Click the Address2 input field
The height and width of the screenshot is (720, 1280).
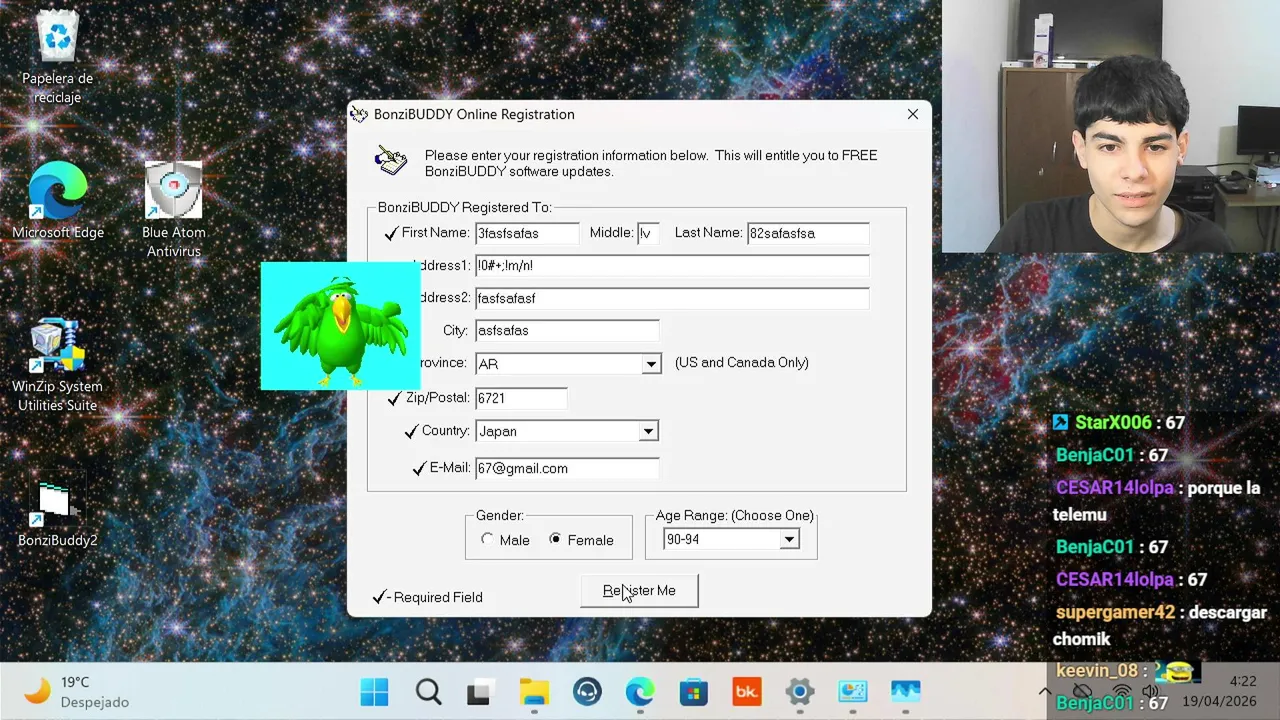click(x=672, y=298)
